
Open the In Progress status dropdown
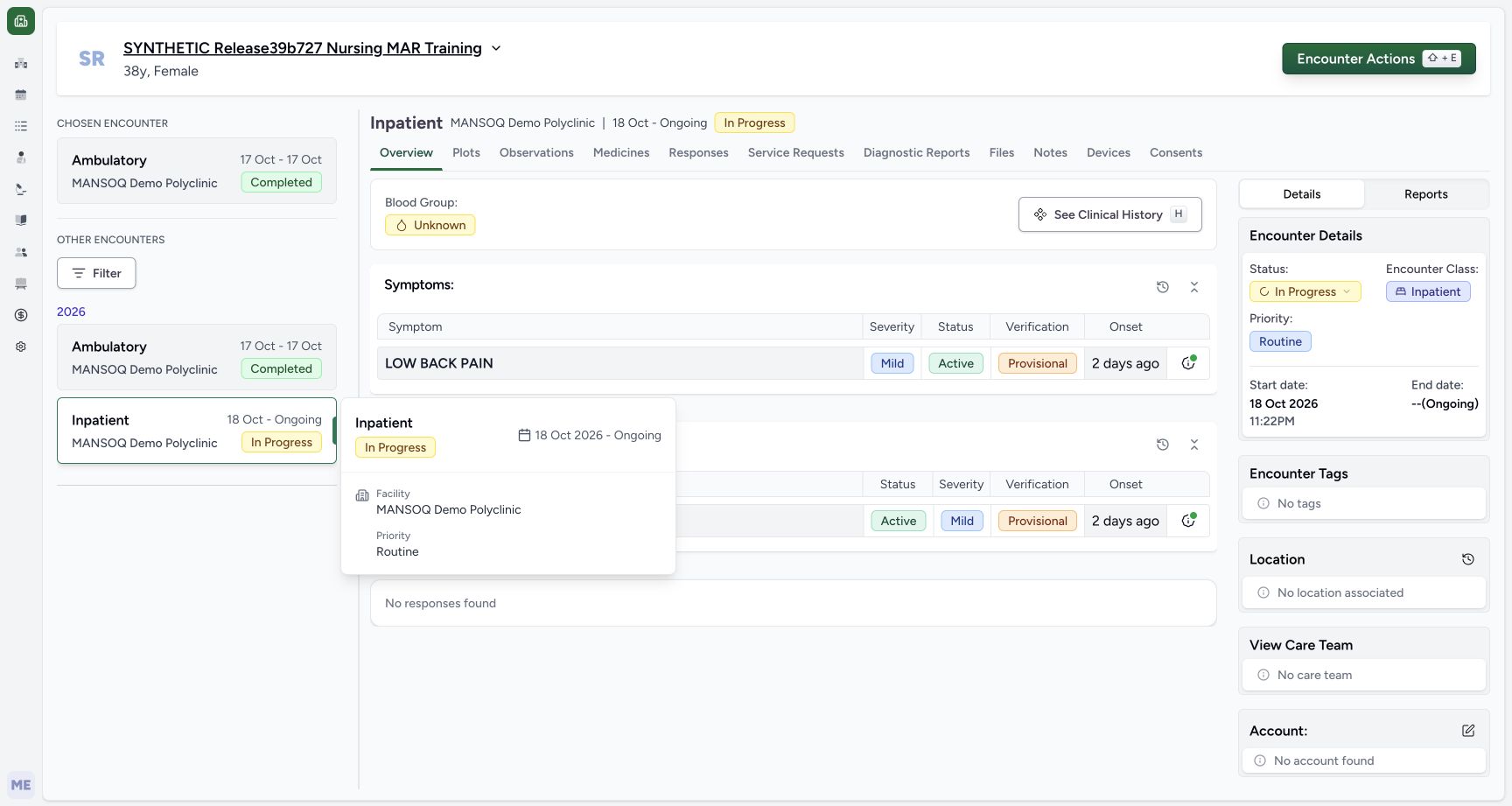point(1305,291)
